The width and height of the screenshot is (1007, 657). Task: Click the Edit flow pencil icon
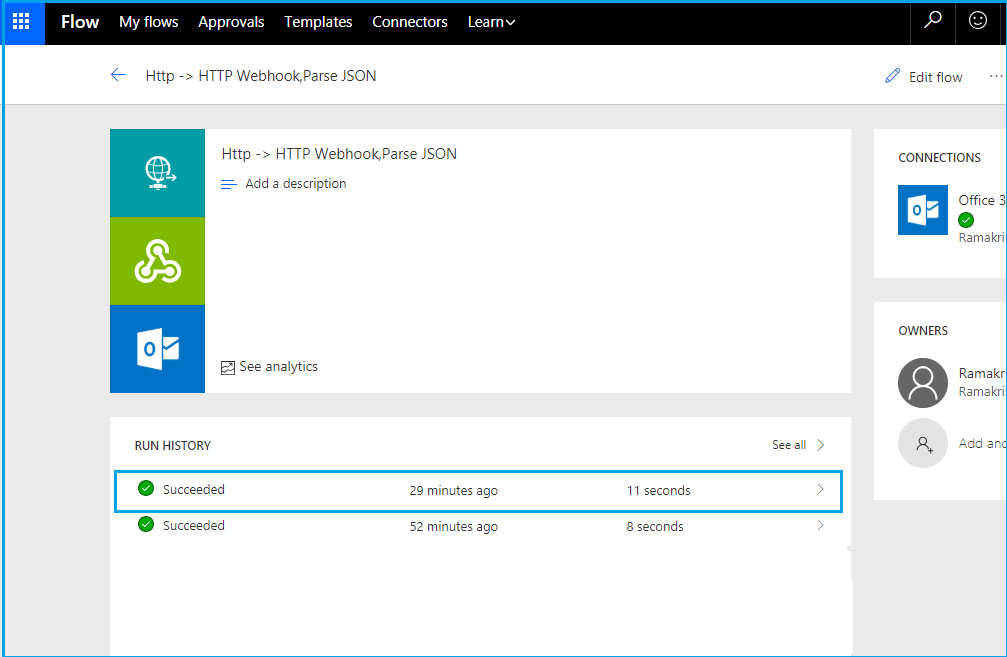(x=892, y=76)
